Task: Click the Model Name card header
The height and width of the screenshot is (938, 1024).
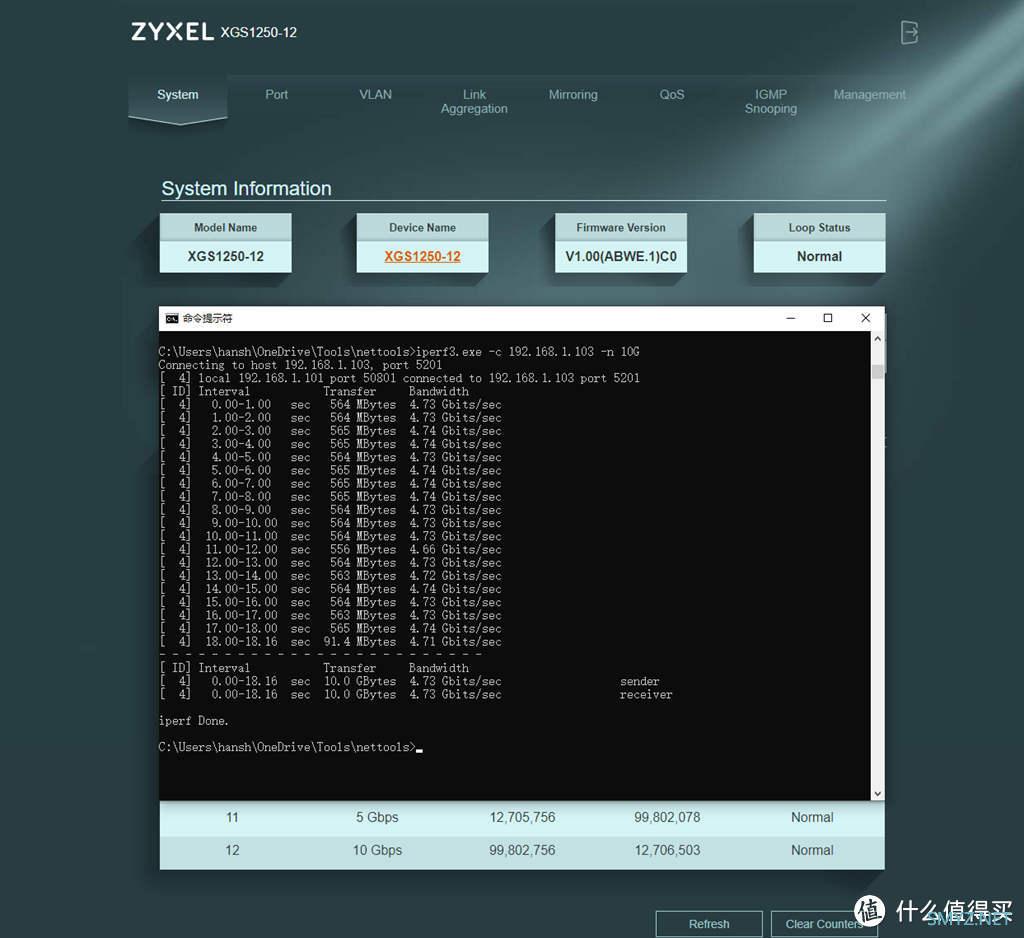Action: [225, 227]
